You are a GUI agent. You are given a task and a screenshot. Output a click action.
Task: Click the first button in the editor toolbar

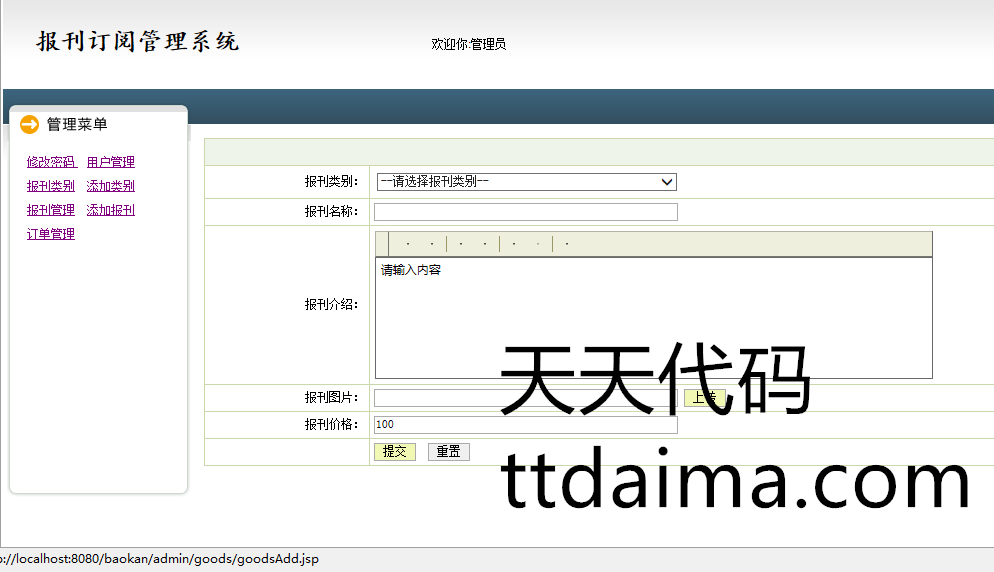pos(408,244)
